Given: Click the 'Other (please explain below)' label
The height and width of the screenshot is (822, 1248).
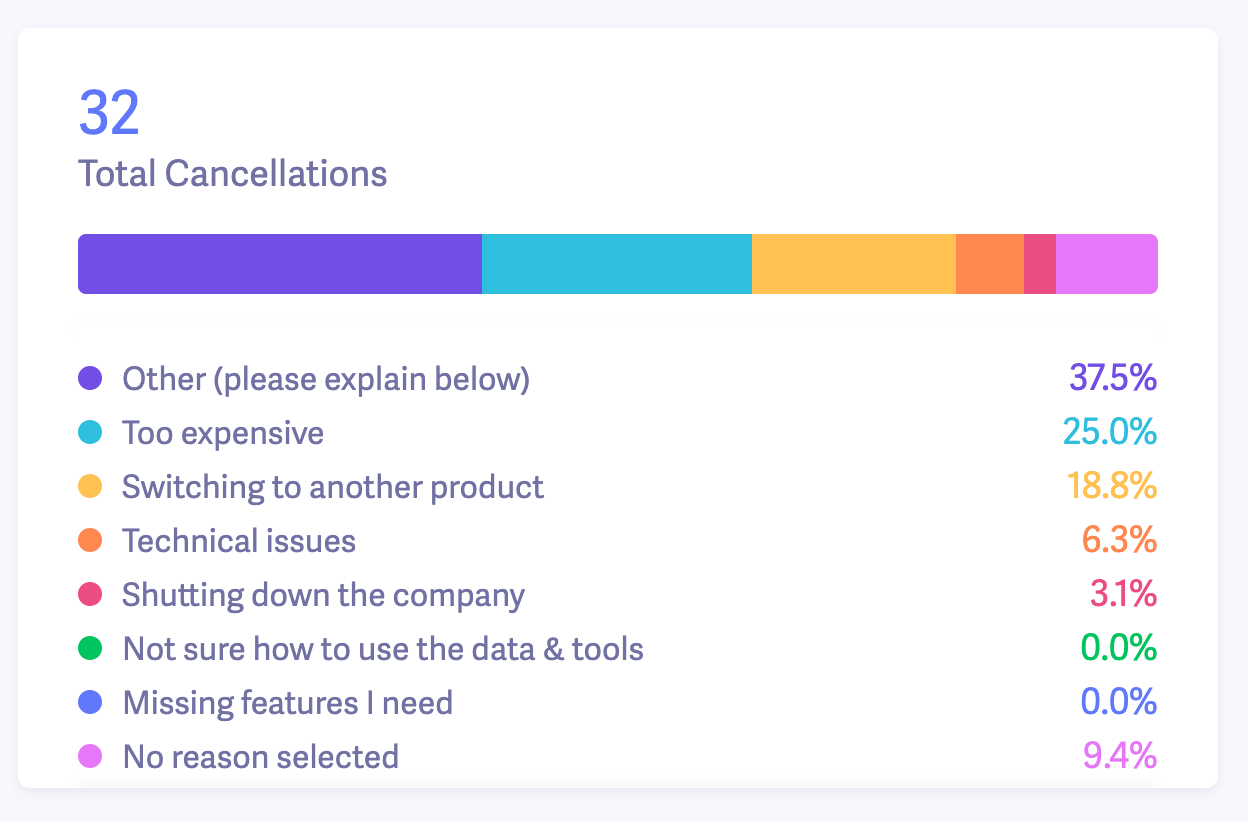Looking at the screenshot, I should pyautogui.click(x=326, y=379).
